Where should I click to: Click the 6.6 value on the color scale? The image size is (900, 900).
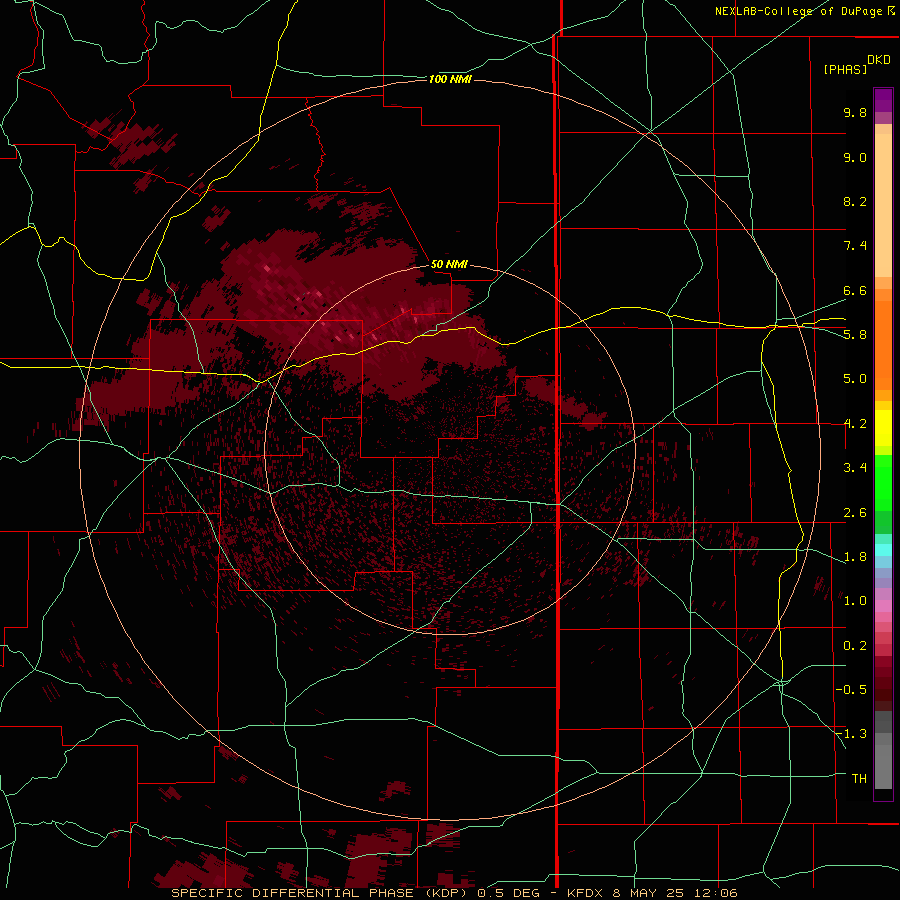pyautogui.click(x=855, y=290)
